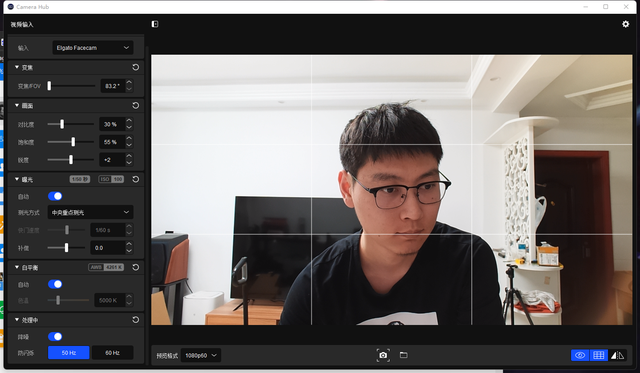The height and width of the screenshot is (373, 640).
Task: Reset the 处理中 processing section
Action: coord(136,320)
